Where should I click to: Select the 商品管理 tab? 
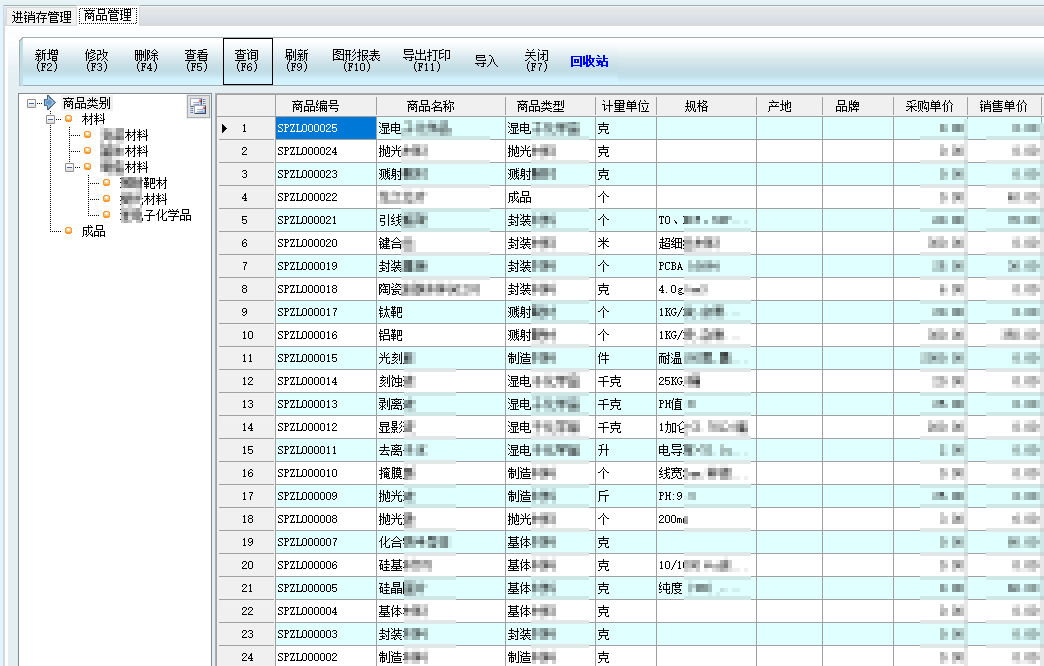[x=108, y=16]
